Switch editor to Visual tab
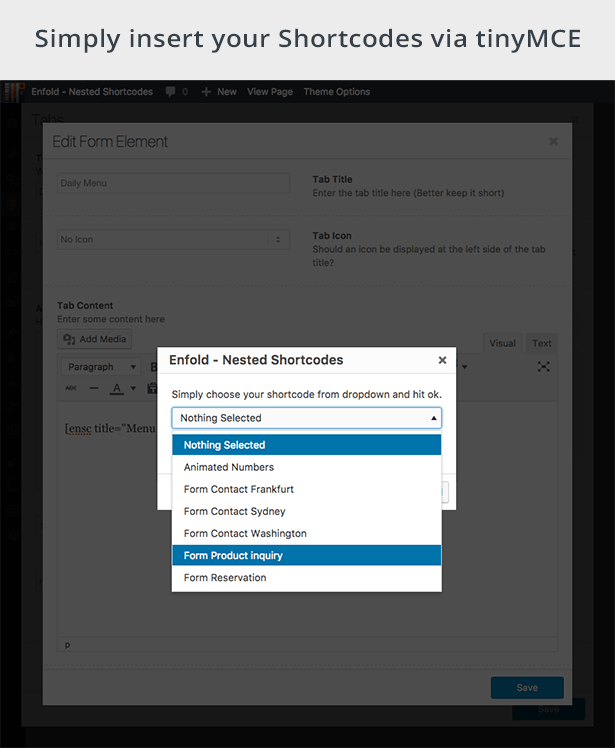Image resolution: width=615 pixels, height=748 pixels. coord(502,343)
